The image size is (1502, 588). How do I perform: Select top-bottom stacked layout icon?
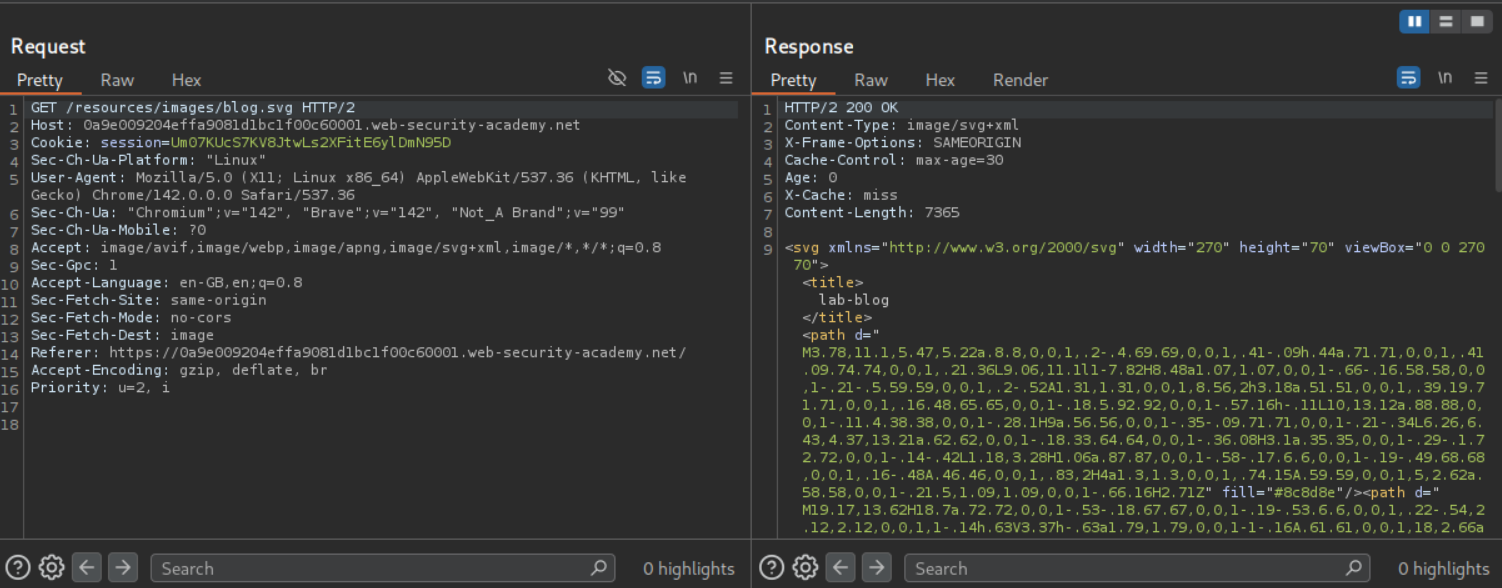coord(1445,21)
